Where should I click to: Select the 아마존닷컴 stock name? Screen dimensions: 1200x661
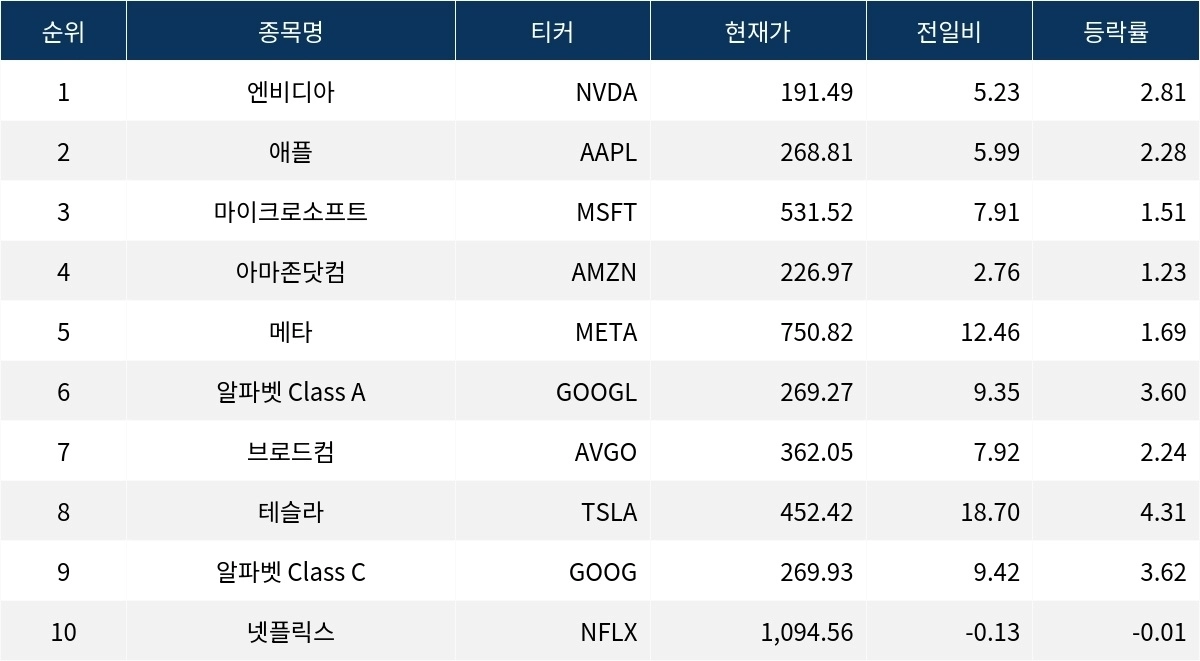(x=290, y=272)
